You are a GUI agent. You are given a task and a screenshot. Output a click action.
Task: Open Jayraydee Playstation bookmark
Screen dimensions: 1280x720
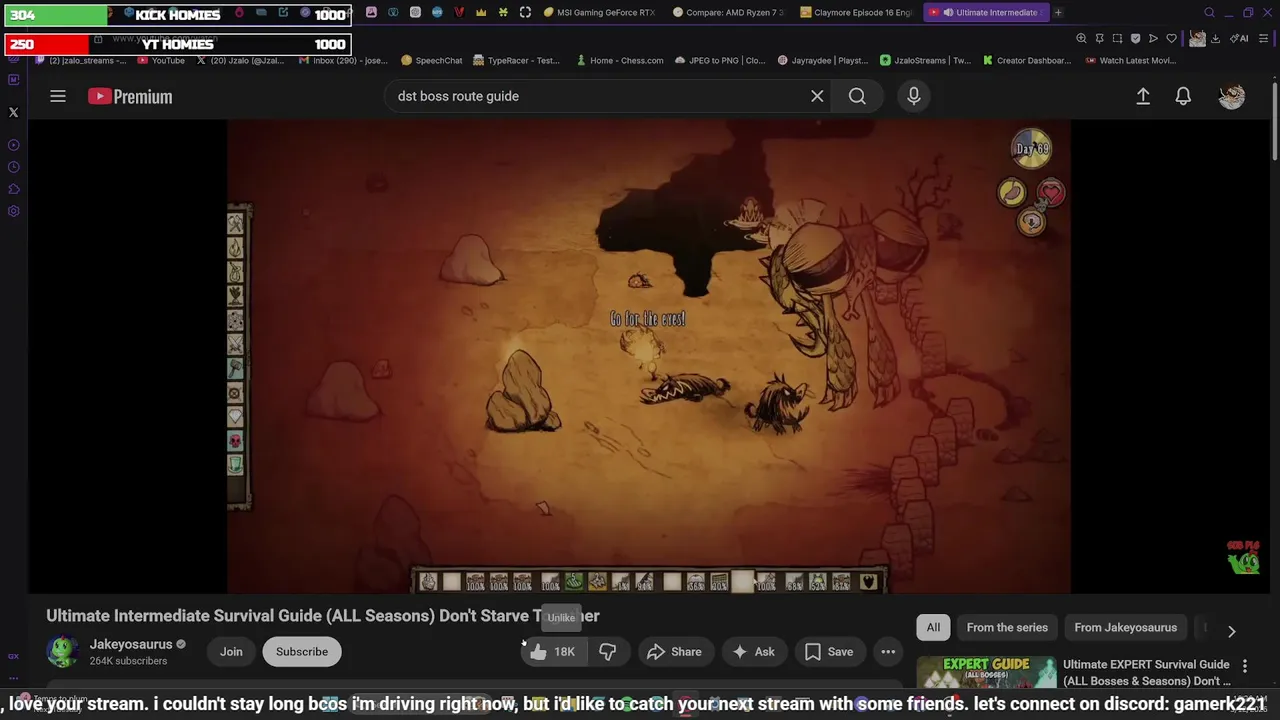coord(824,60)
